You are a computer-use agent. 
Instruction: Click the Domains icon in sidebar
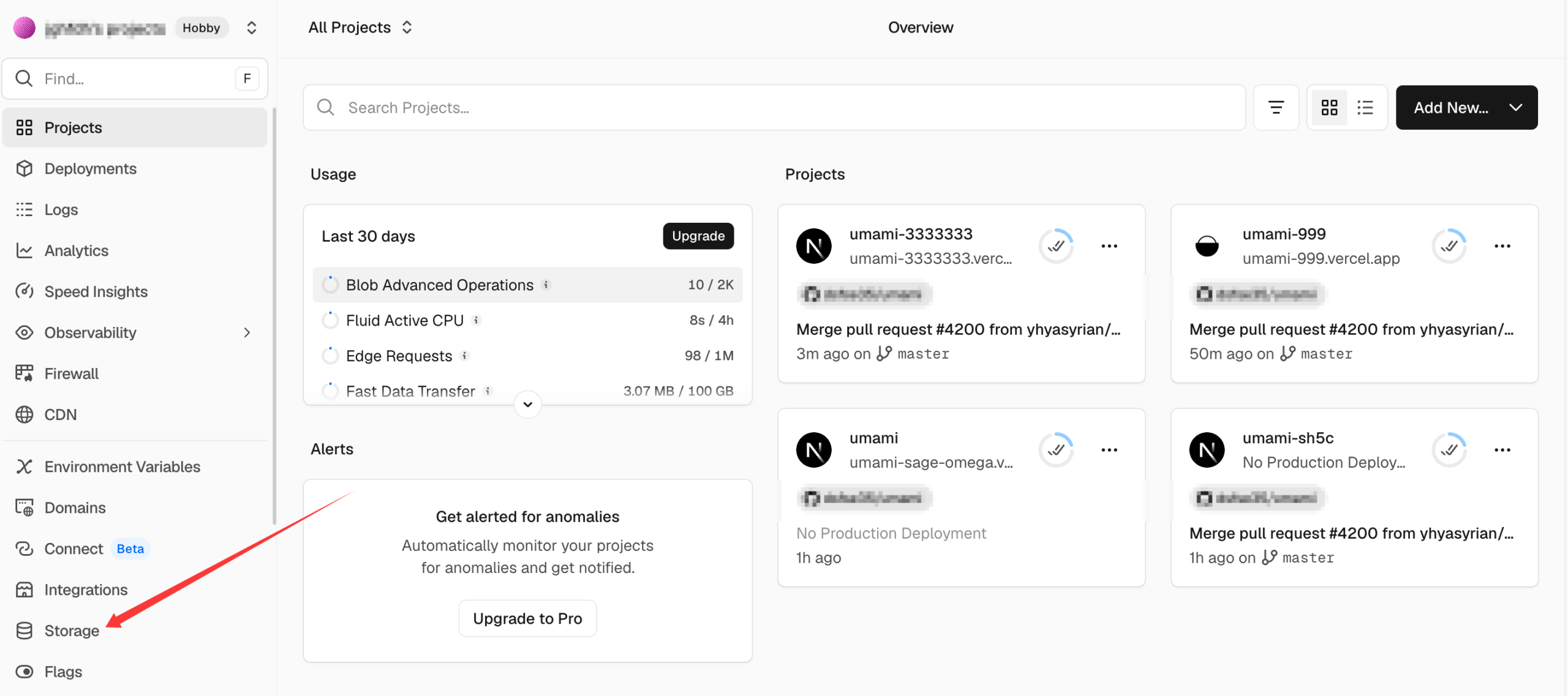(x=24, y=507)
